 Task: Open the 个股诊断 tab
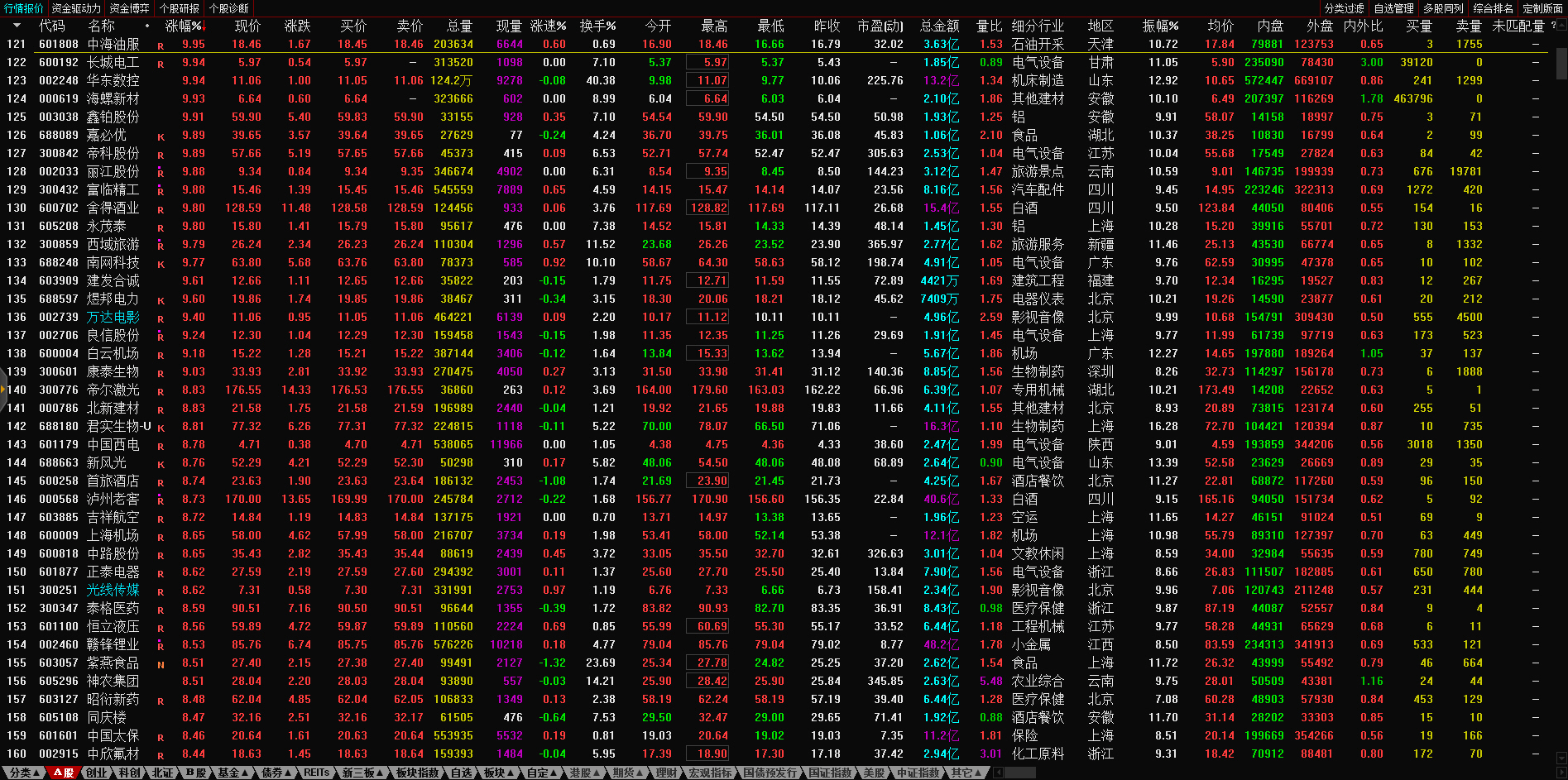click(x=228, y=8)
